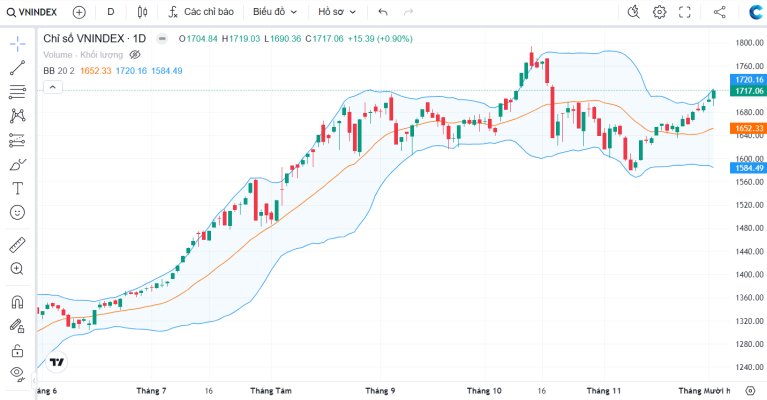Show the hidden Volume indicator

click(135, 55)
